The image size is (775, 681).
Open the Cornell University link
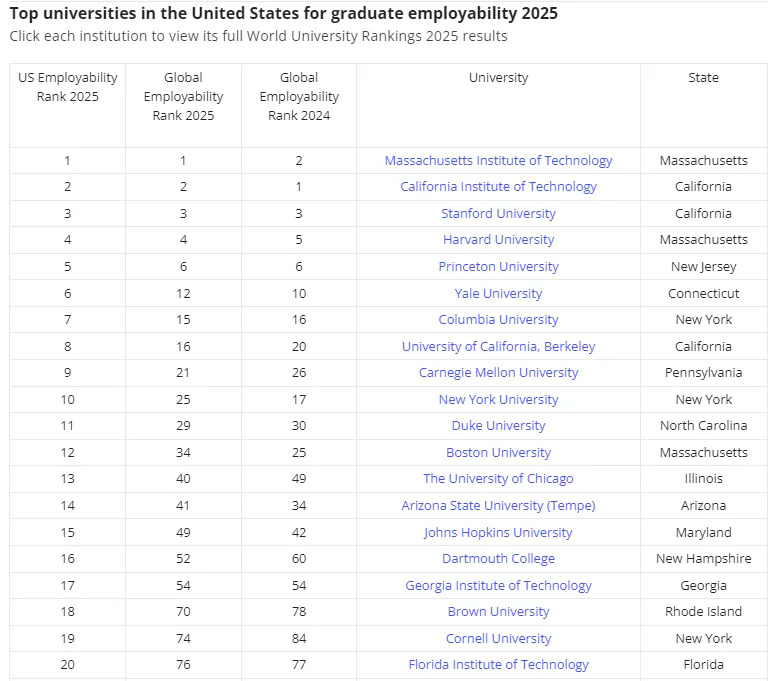(x=498, y=639)
